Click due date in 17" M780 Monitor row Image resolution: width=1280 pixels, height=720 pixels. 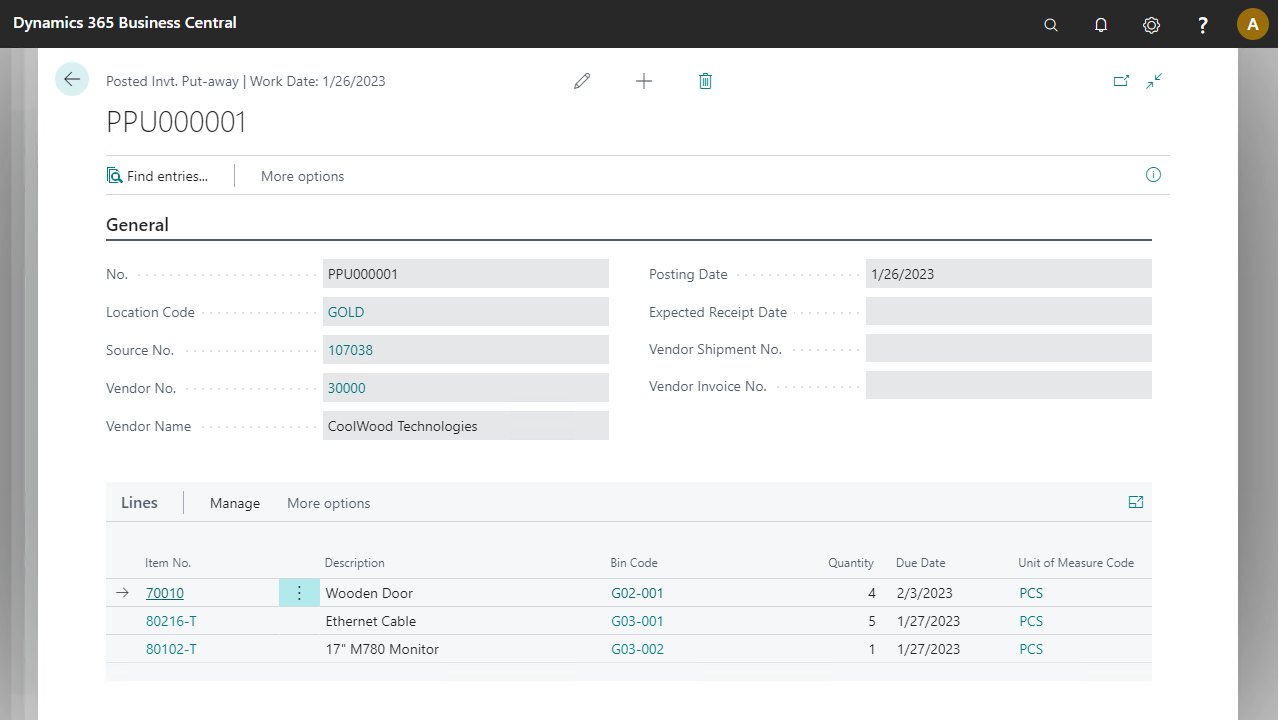click(929, 649)
